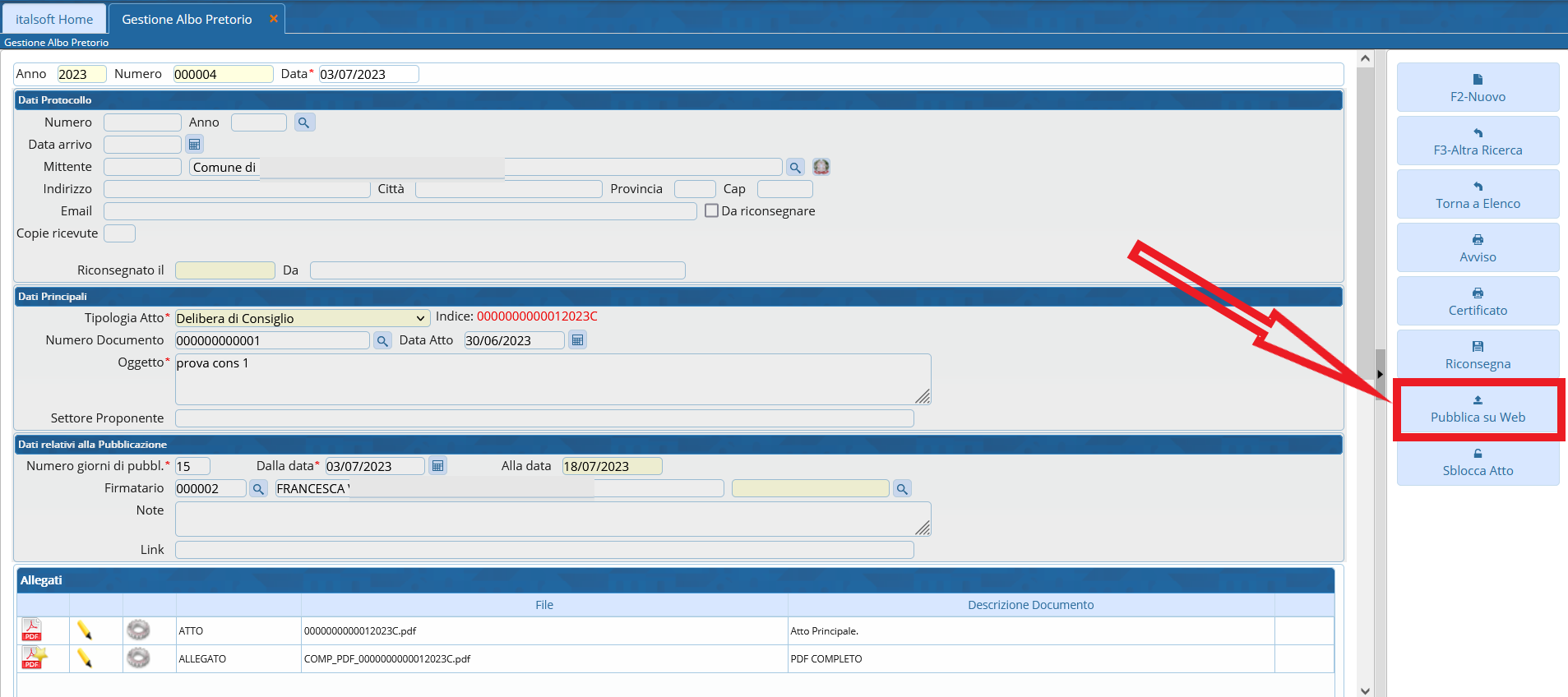Open the Data arrivo calendar picker

[194, 145]
